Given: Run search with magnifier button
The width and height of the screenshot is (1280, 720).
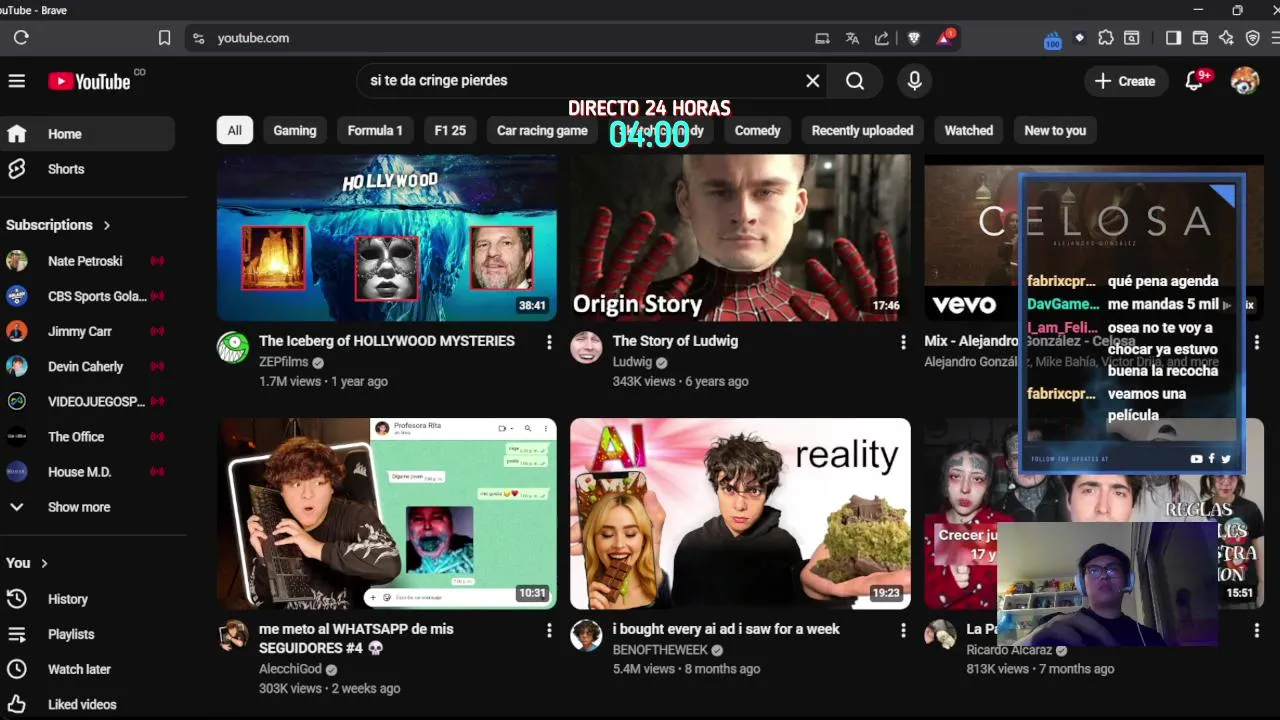Looking at the screenshot, I should click(855, 81).
